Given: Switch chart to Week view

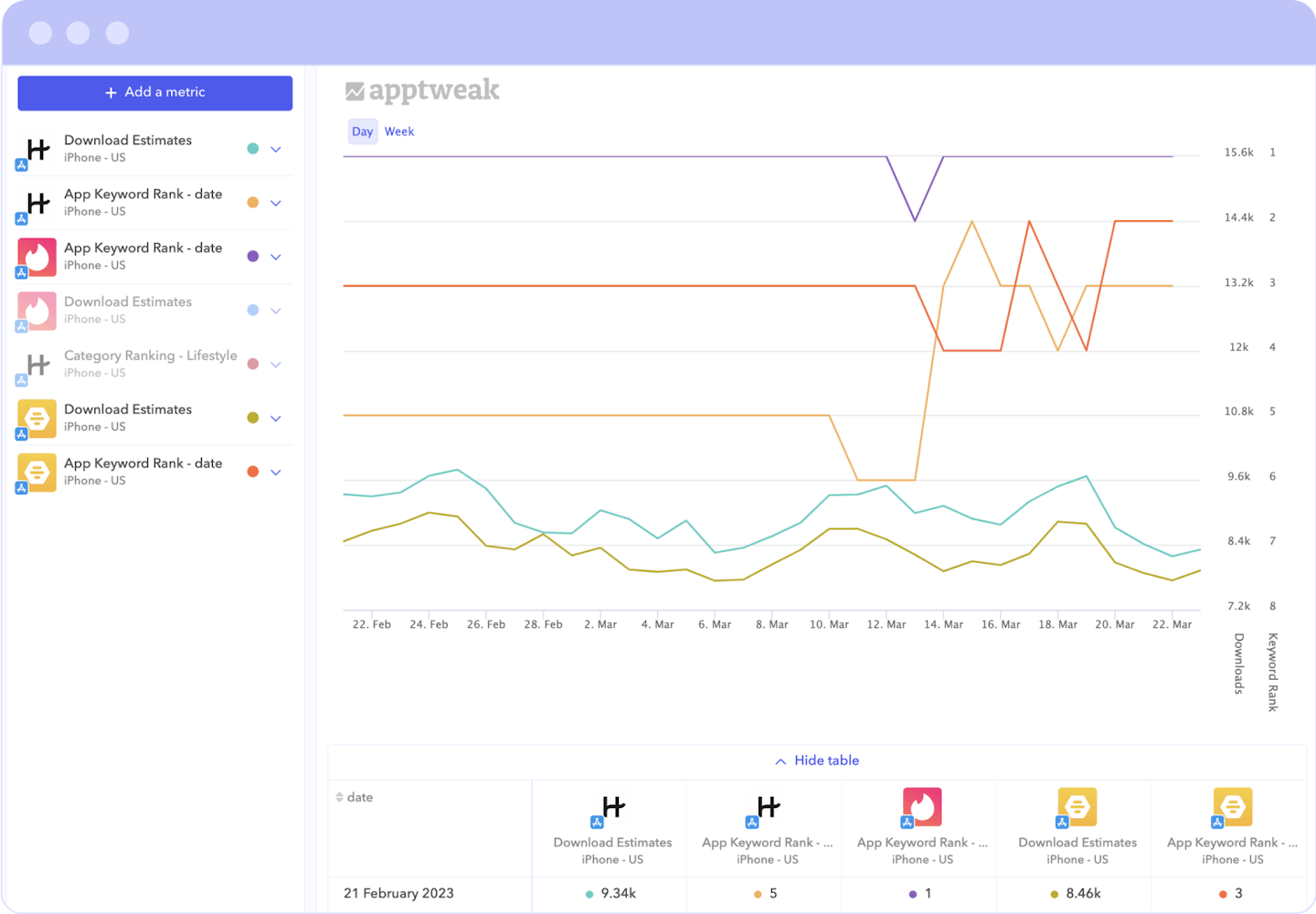Looking at the screenshot, I should coord(399,132).
